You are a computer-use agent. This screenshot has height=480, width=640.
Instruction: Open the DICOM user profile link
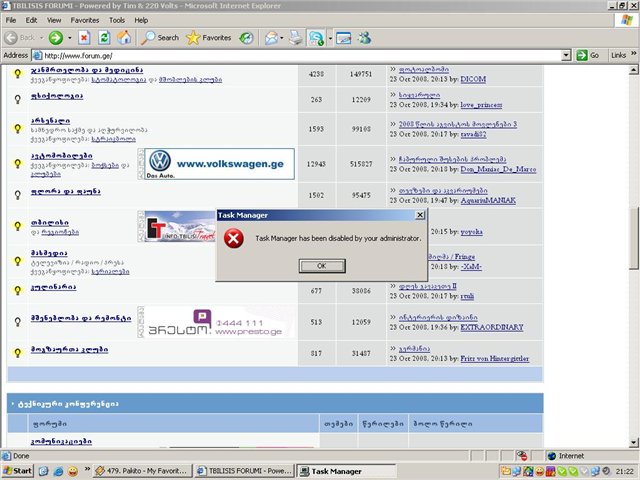point(473,79)
